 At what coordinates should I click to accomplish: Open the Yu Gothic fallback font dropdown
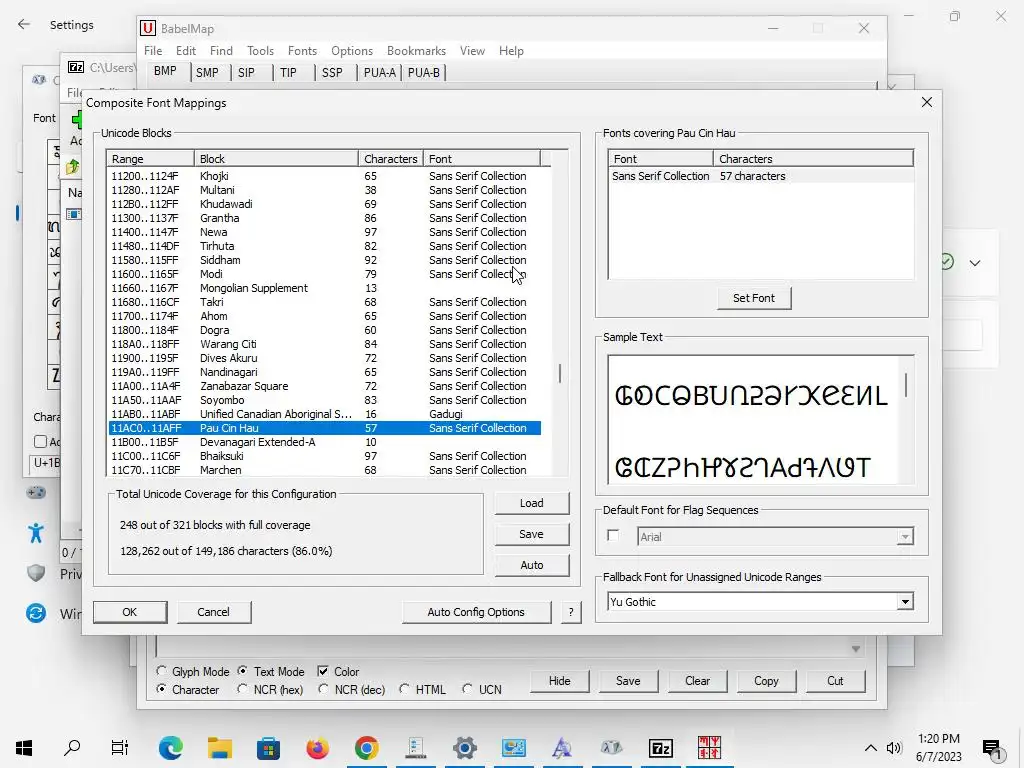pyautogui.click(x=904, y=602)
